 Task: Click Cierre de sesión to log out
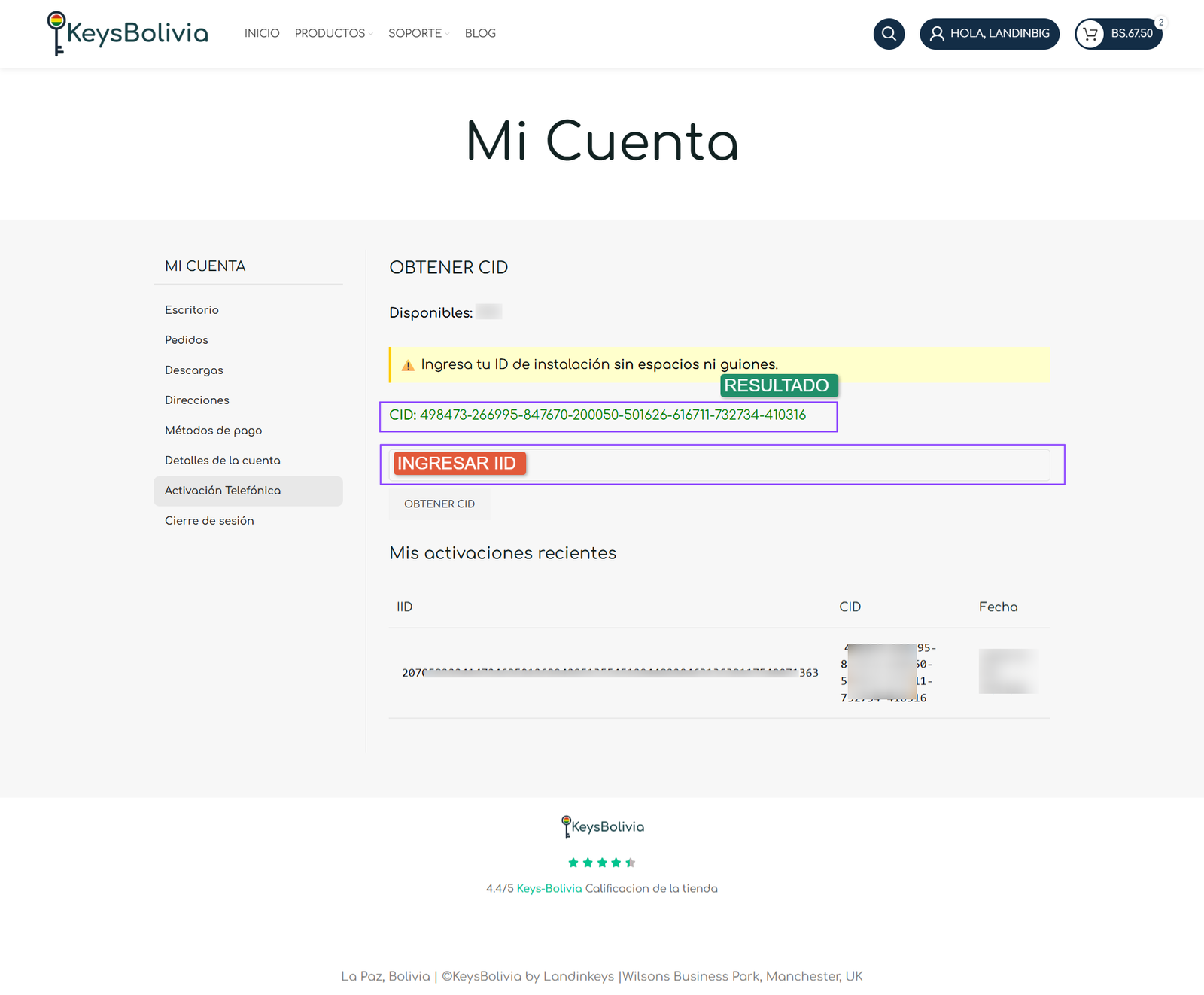(x=209, y=521)
